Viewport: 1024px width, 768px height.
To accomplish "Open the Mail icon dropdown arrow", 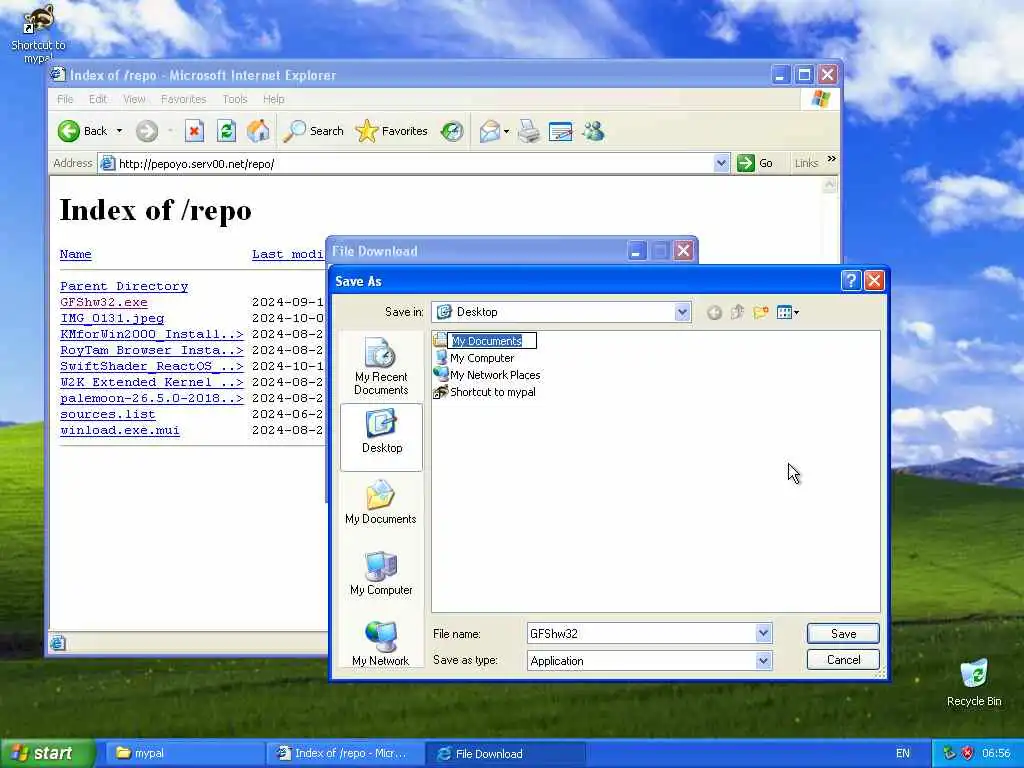I will (x=506, y=131).
